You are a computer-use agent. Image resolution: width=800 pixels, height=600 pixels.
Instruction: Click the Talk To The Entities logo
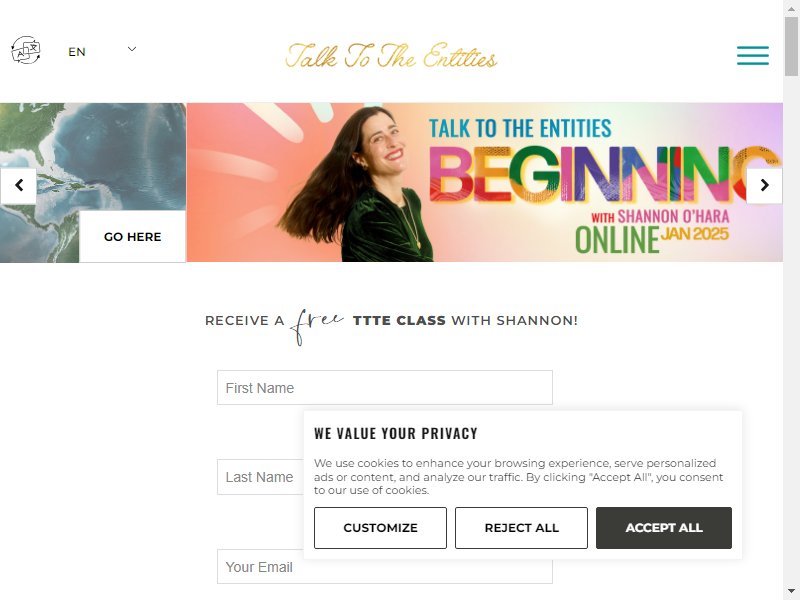click(391, 56)
